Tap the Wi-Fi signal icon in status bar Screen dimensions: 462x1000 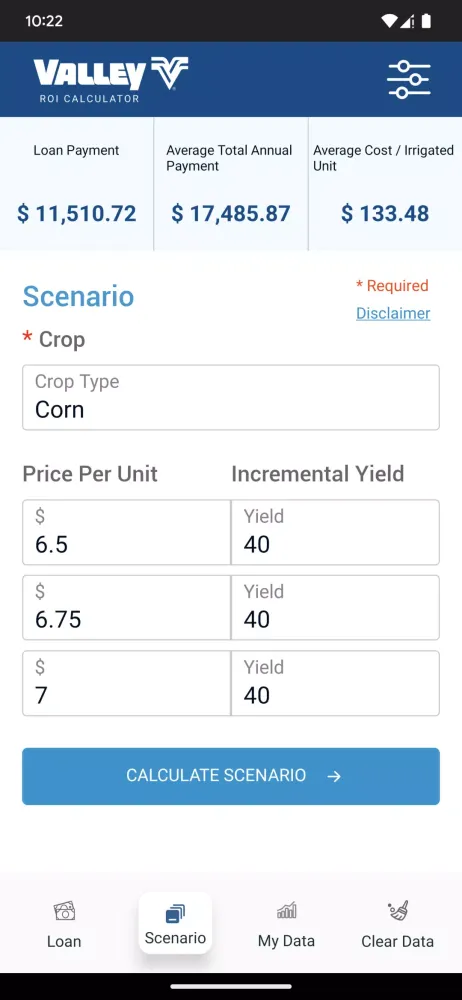(x=389, y=21)
